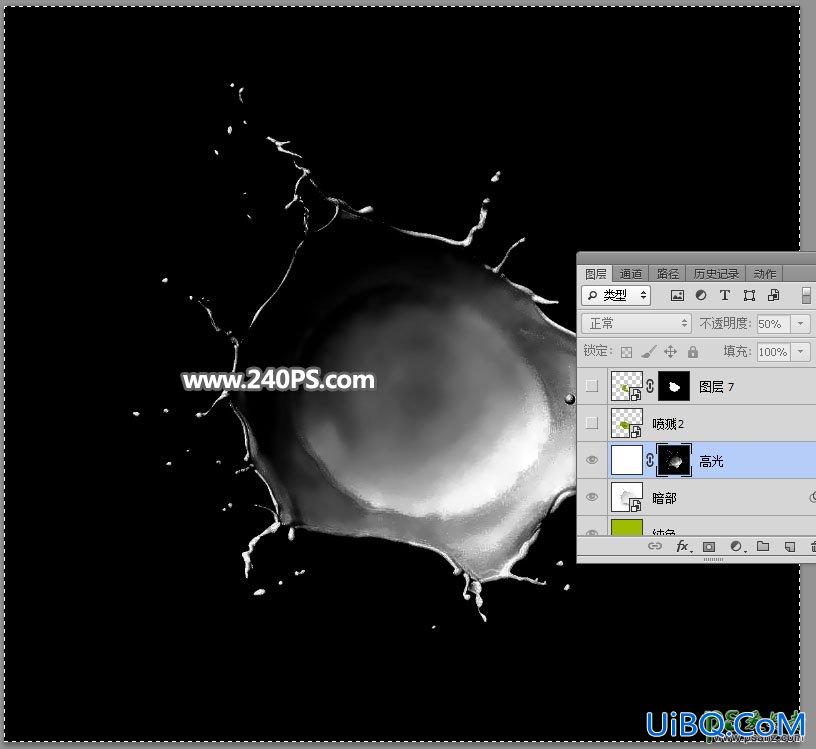
Task: Create a new group folder icon
Action: [763, 546]
